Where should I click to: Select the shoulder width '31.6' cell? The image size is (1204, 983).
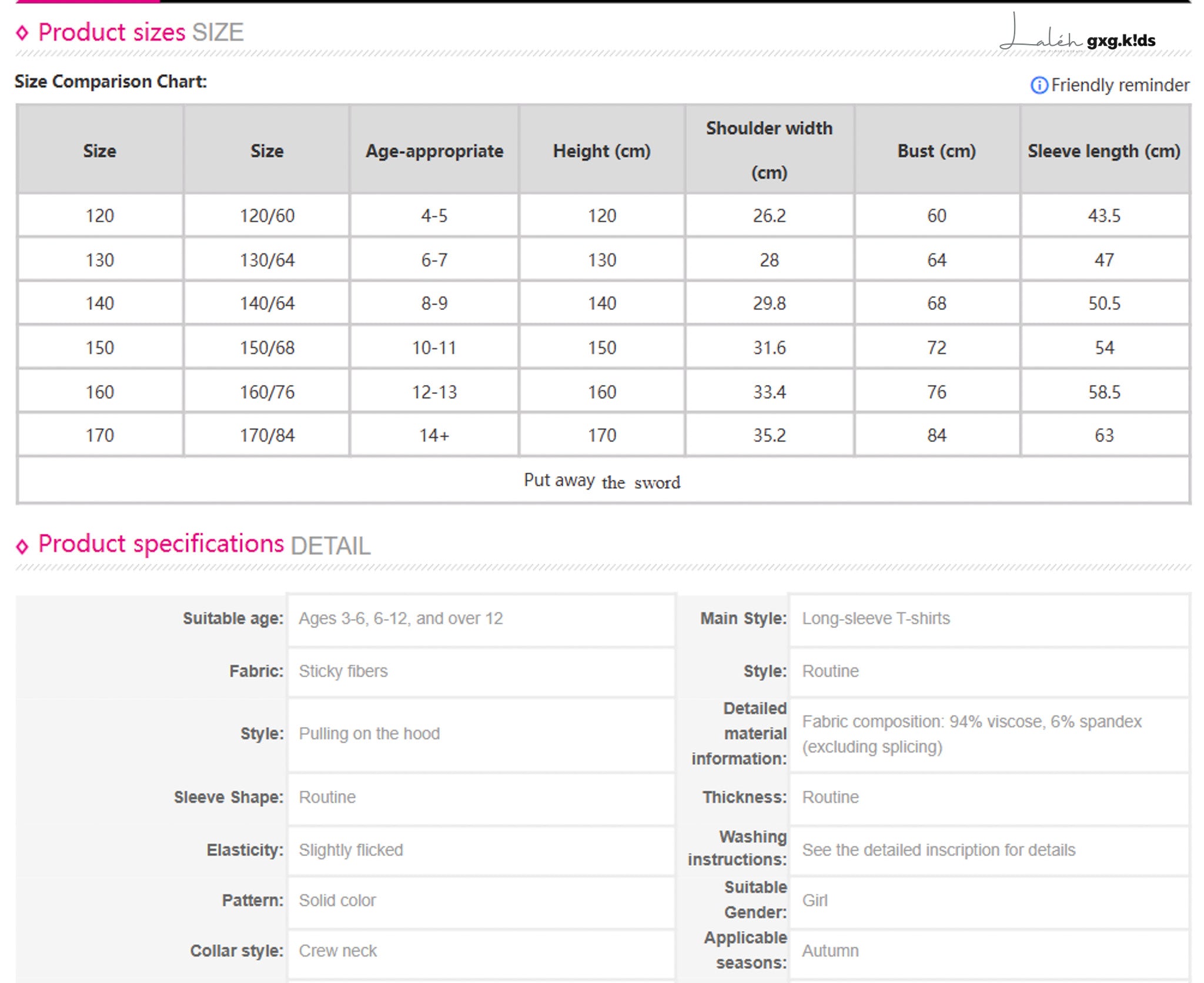point(770,347)
